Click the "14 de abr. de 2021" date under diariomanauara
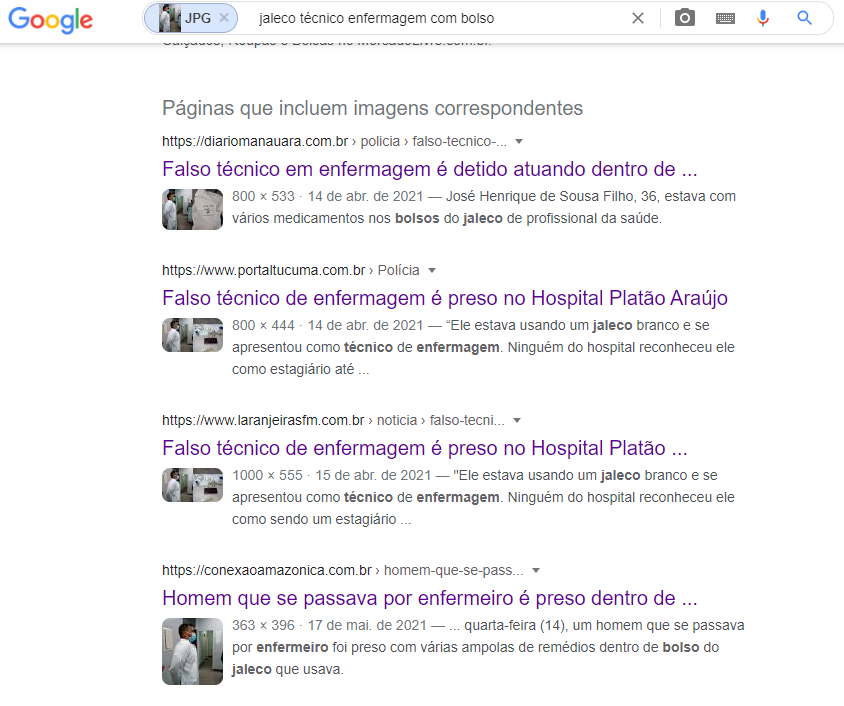Image resolution: width=844 pixels, height=706 pixels. pos(365,196)
